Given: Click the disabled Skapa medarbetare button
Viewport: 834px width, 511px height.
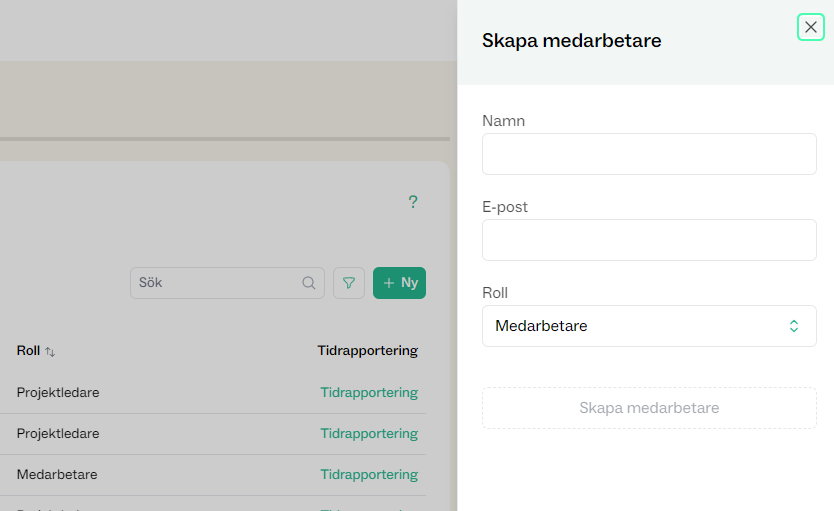Looking at the screenshot, I should coord(649,408).
